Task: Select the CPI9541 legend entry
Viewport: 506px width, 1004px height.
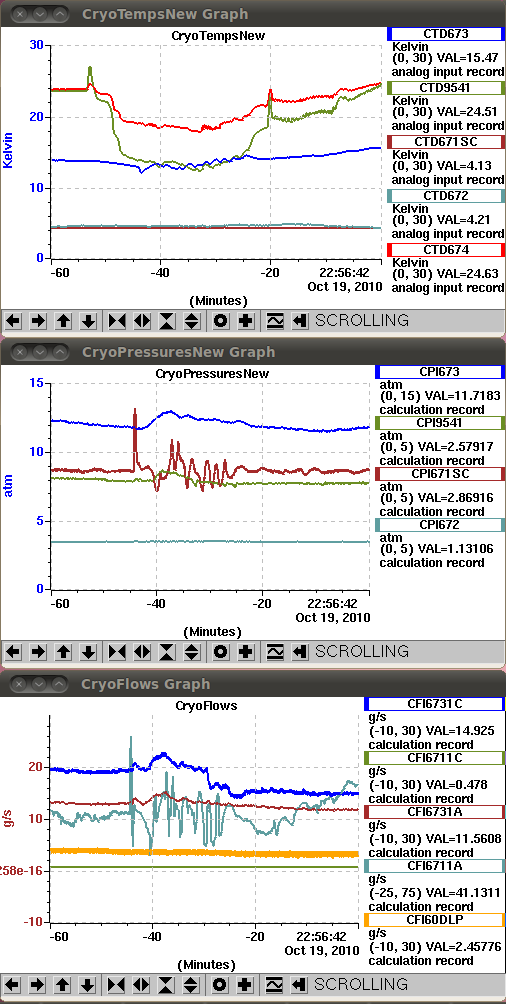Action: point(440,423)
